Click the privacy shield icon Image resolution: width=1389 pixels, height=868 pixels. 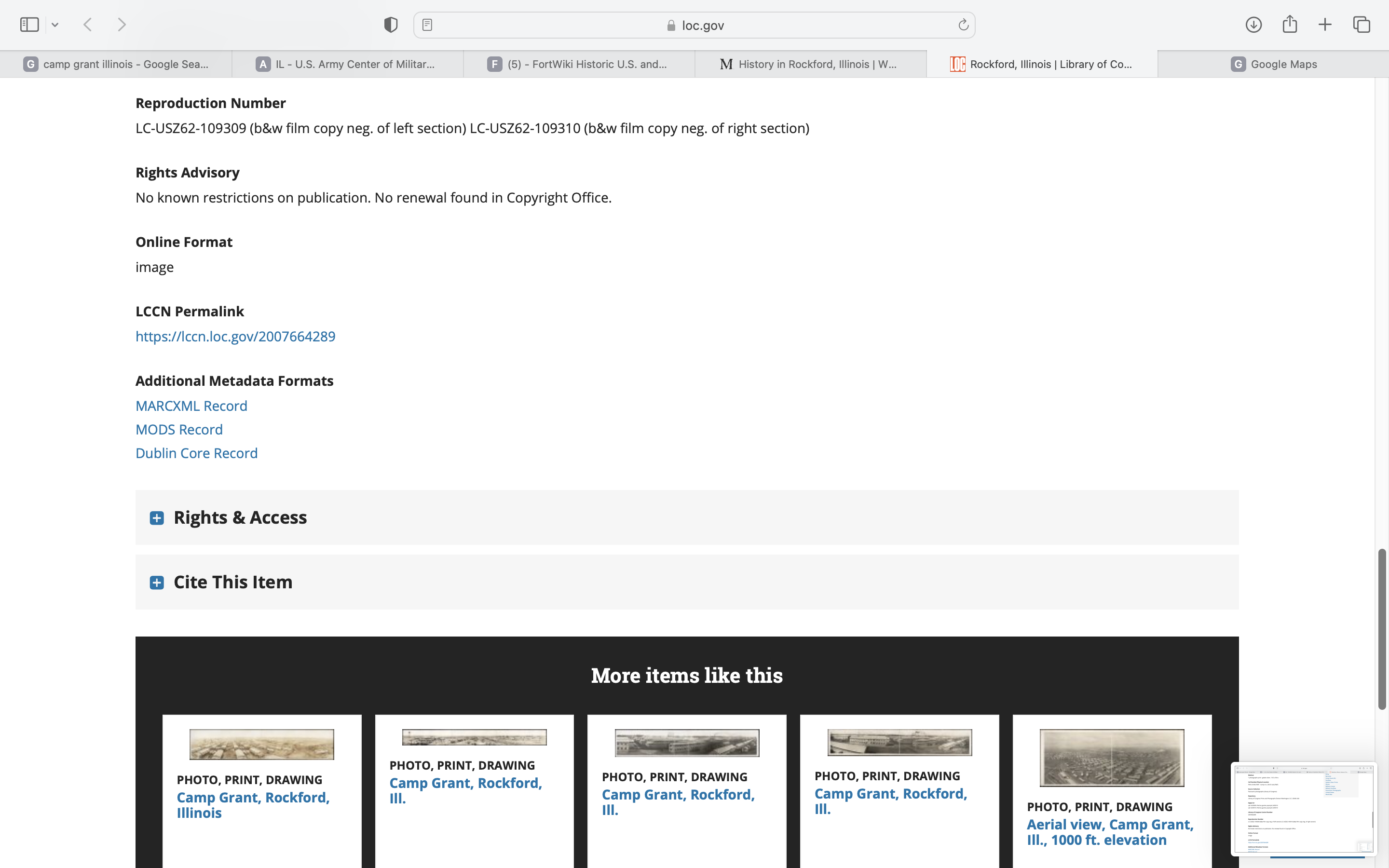[391, 25]
